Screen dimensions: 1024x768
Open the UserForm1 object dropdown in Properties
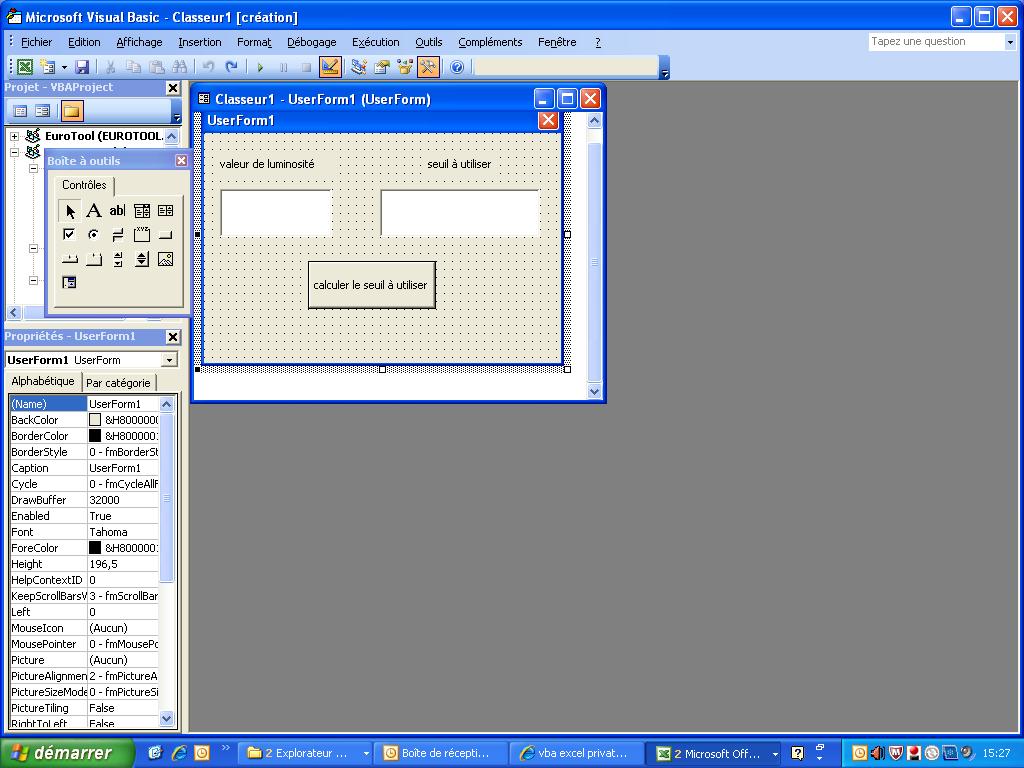pos(169,360)
